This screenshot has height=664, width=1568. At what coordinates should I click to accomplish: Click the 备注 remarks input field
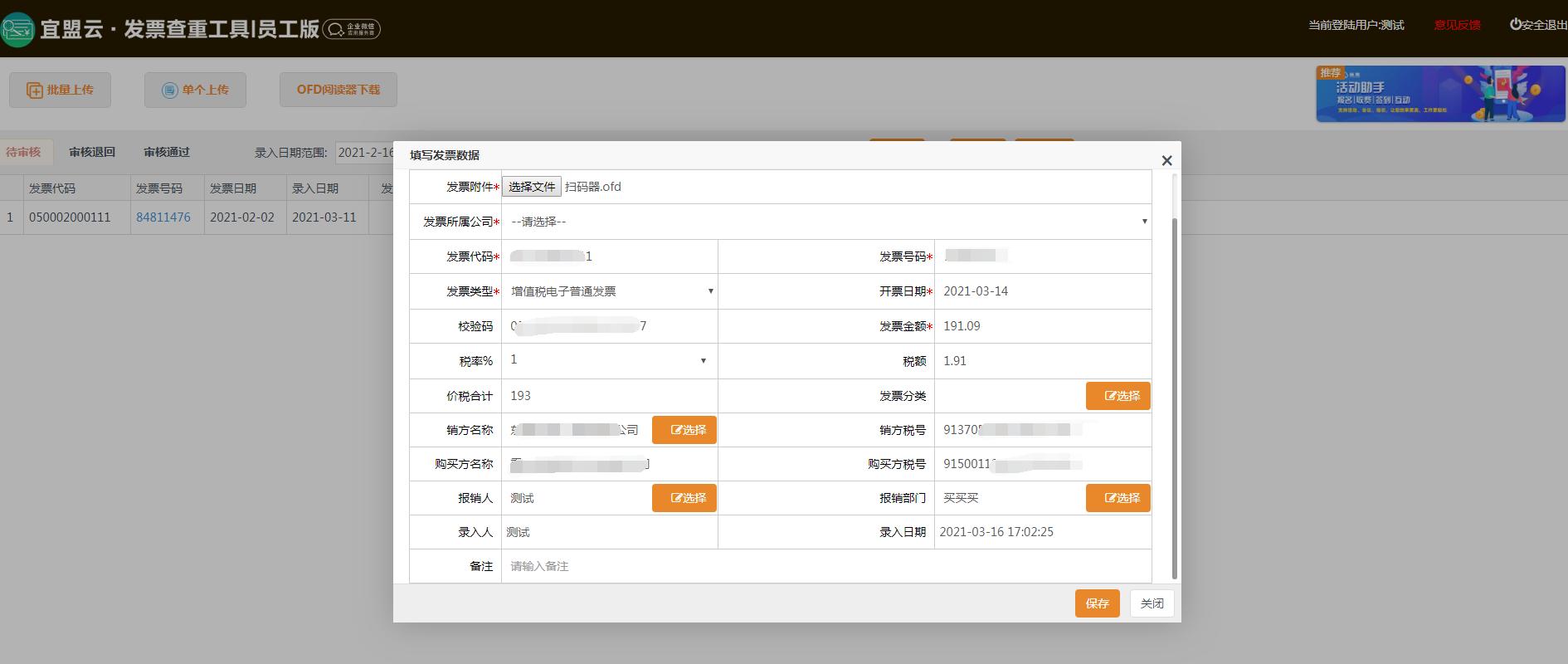(826, 566)
